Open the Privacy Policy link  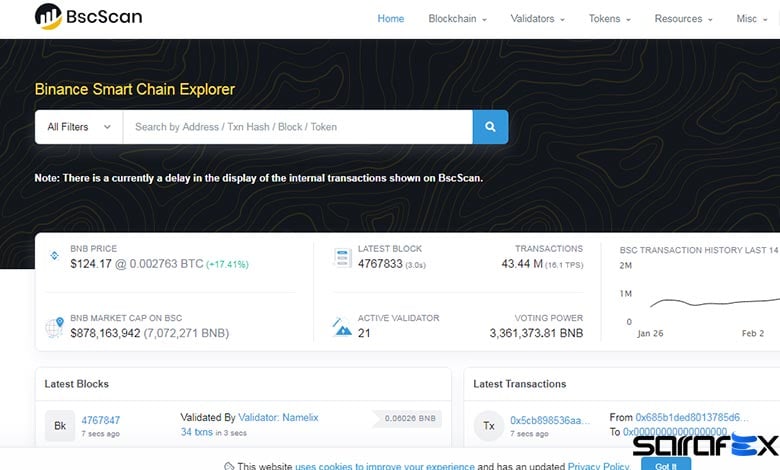coord(598,466)
